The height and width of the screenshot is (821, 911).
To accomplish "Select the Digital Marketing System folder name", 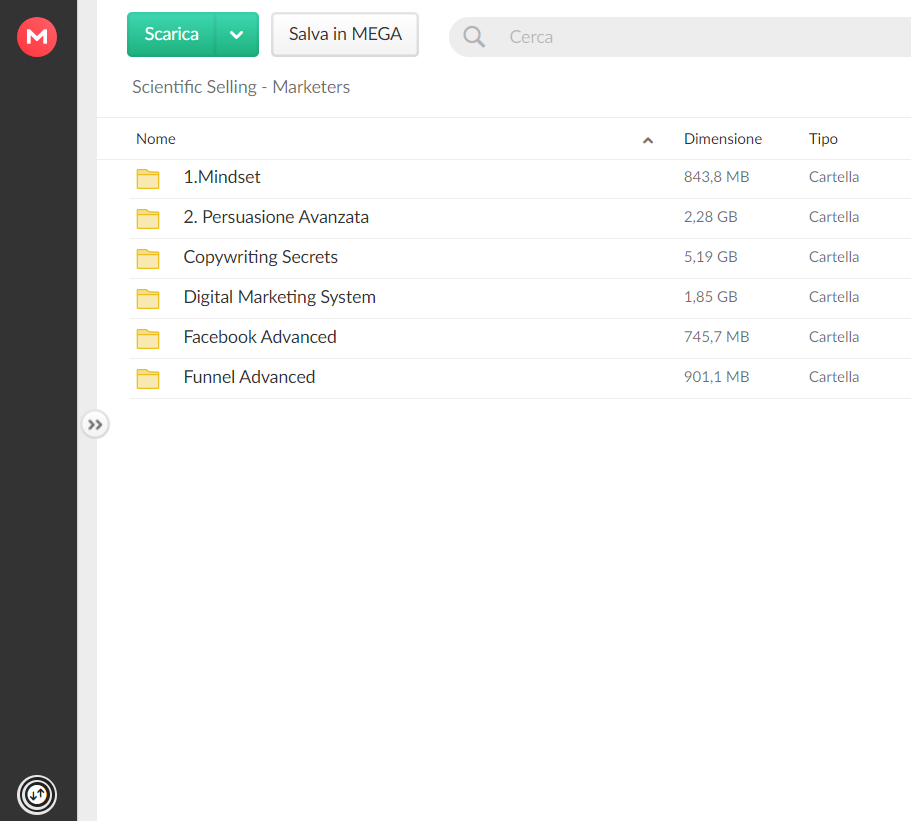I will [x=279, y=297].
